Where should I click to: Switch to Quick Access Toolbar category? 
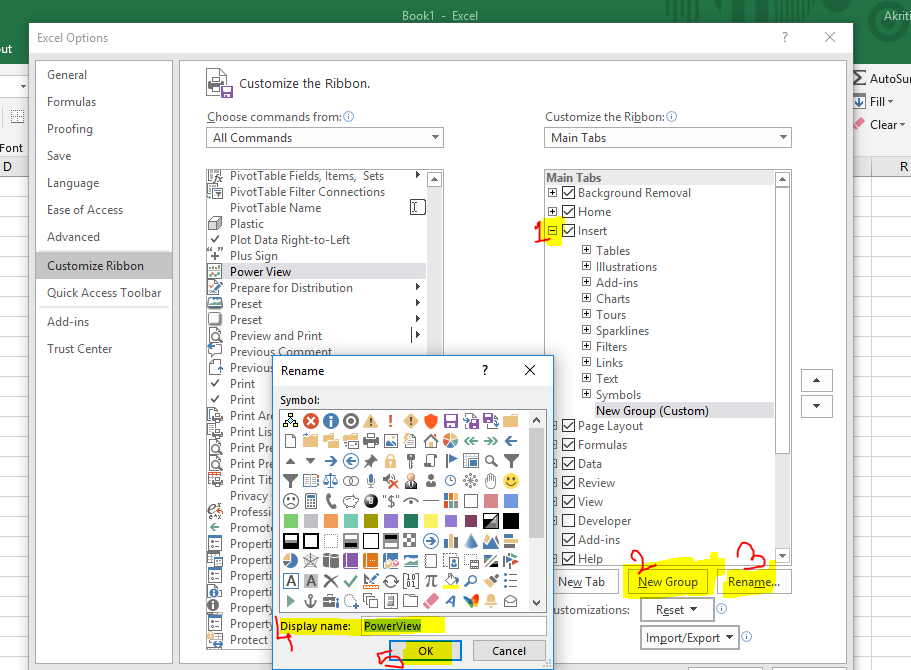pyautogui.click(x=104, y=293)
